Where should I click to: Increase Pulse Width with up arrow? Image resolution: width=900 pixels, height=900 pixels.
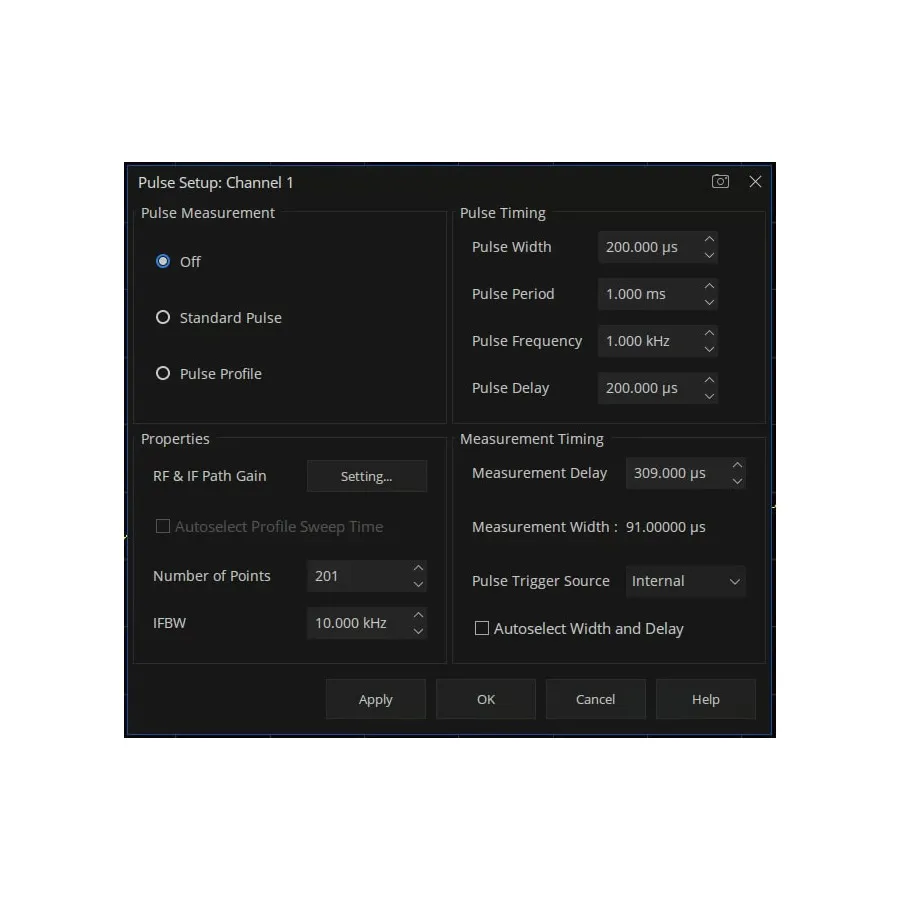tap(709, 239)
